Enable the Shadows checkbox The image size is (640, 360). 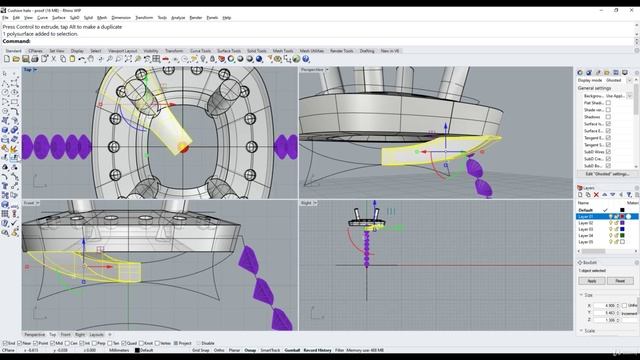(x=608, y=117)
